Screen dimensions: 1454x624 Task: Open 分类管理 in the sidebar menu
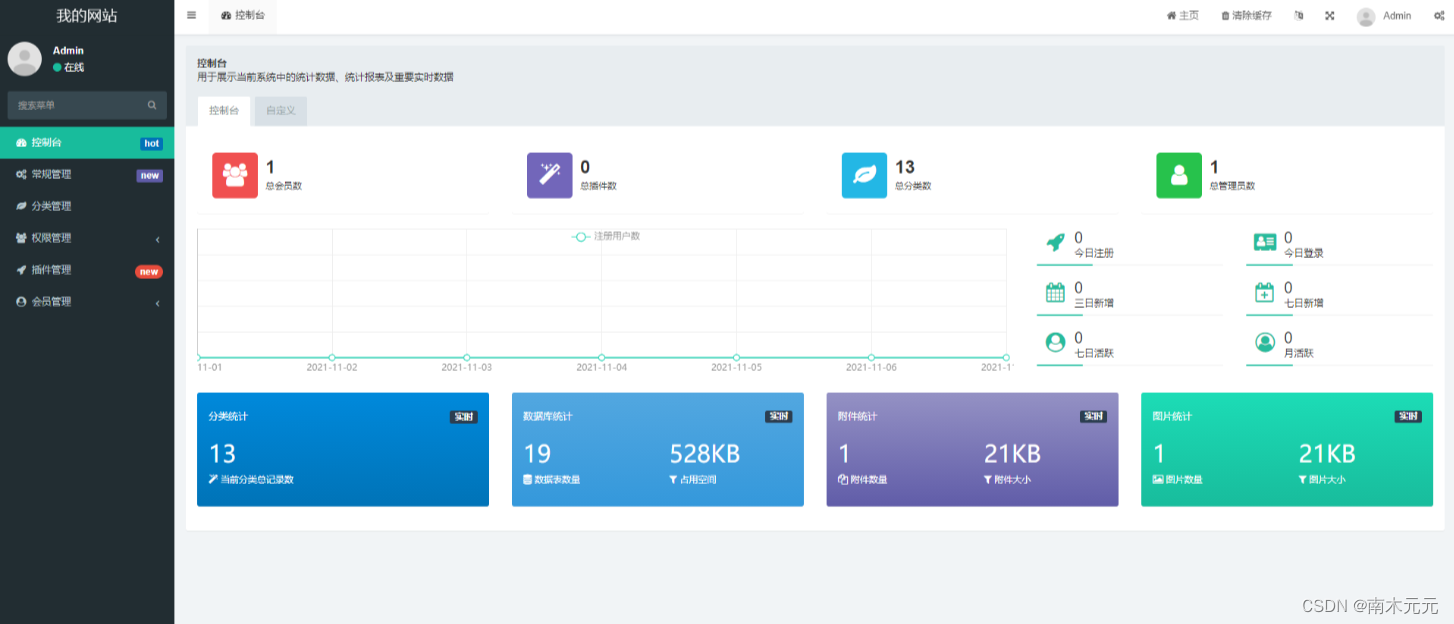[x=87, y=206]
